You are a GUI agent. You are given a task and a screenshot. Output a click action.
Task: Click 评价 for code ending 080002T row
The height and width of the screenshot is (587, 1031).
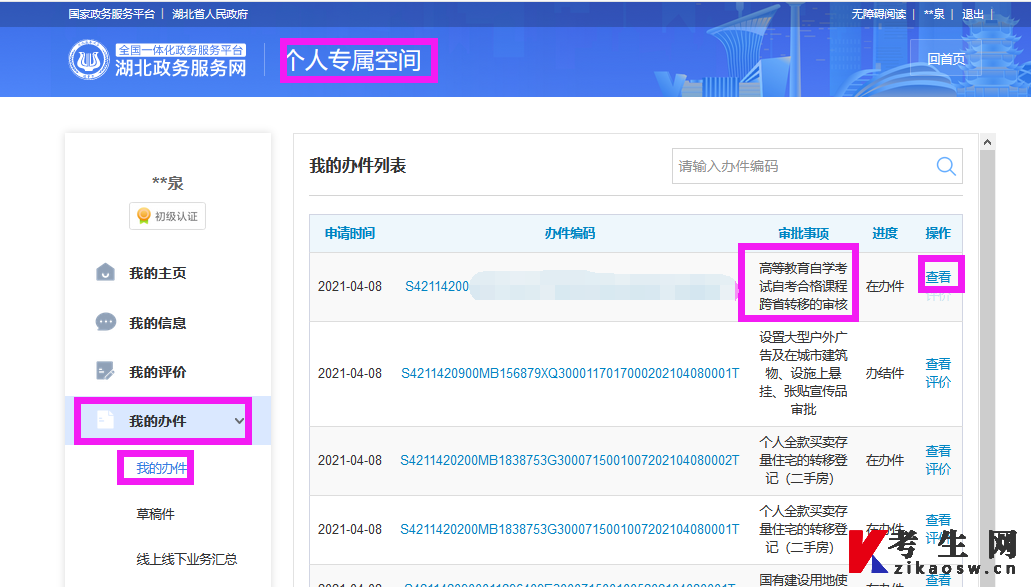click(938, 469)
